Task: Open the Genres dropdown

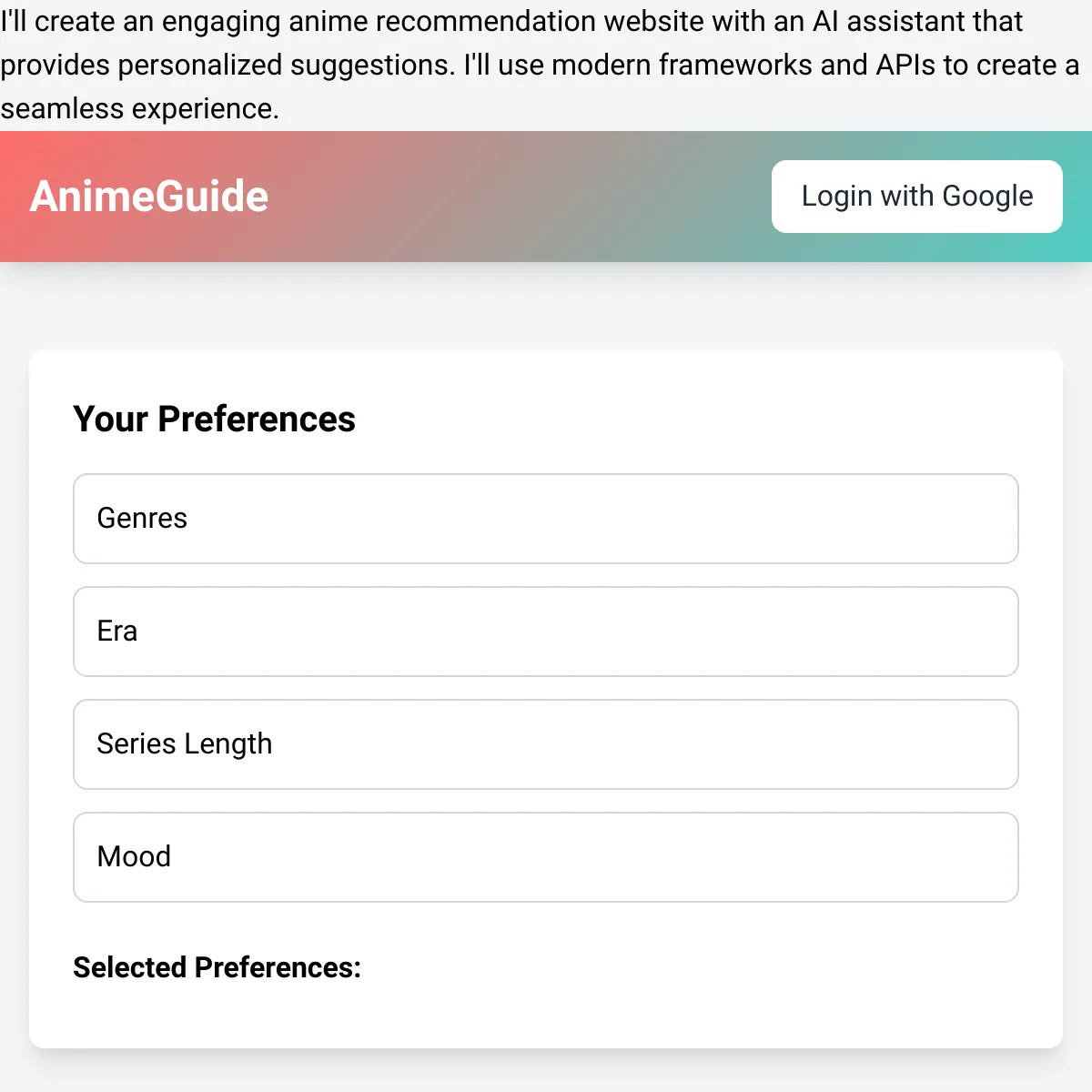Action: tap(546, 519)
